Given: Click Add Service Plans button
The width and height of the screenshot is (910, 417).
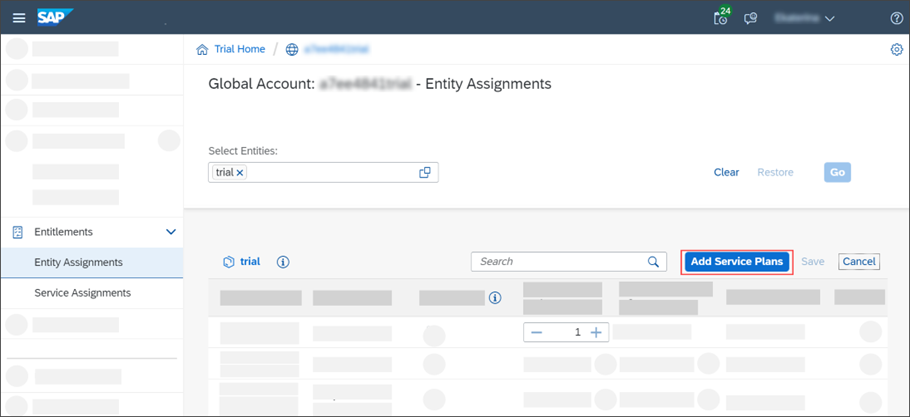Looking at the screenshot, I should (x=736, y=262).
